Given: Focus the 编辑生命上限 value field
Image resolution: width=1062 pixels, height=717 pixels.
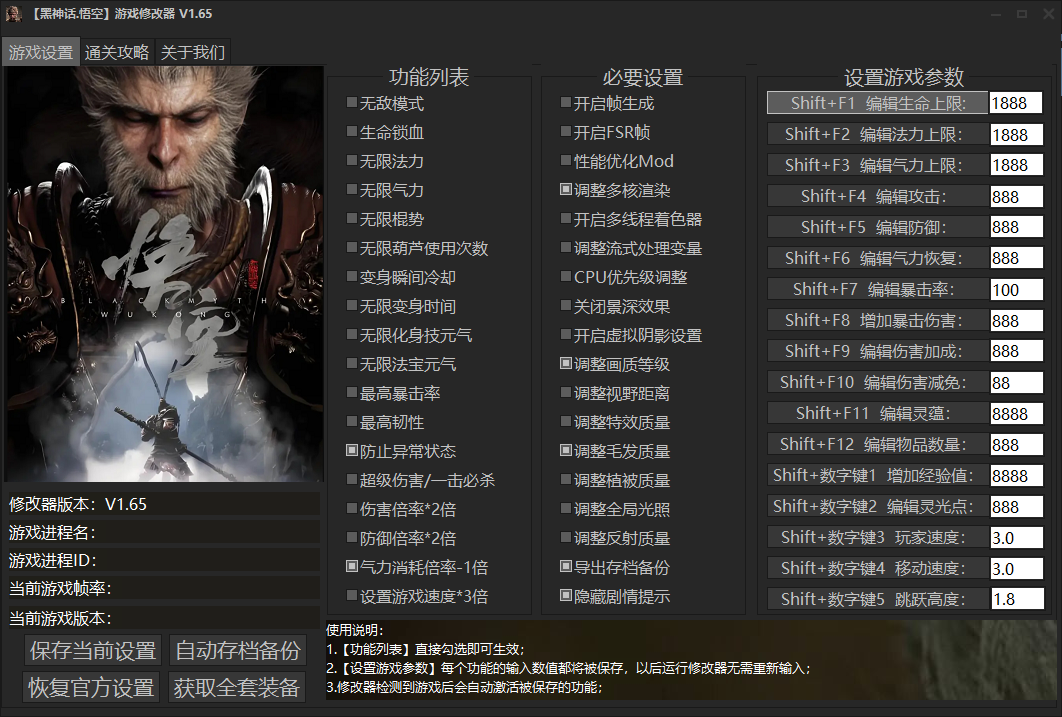Looking at the screenshot, I should 1016,103.
